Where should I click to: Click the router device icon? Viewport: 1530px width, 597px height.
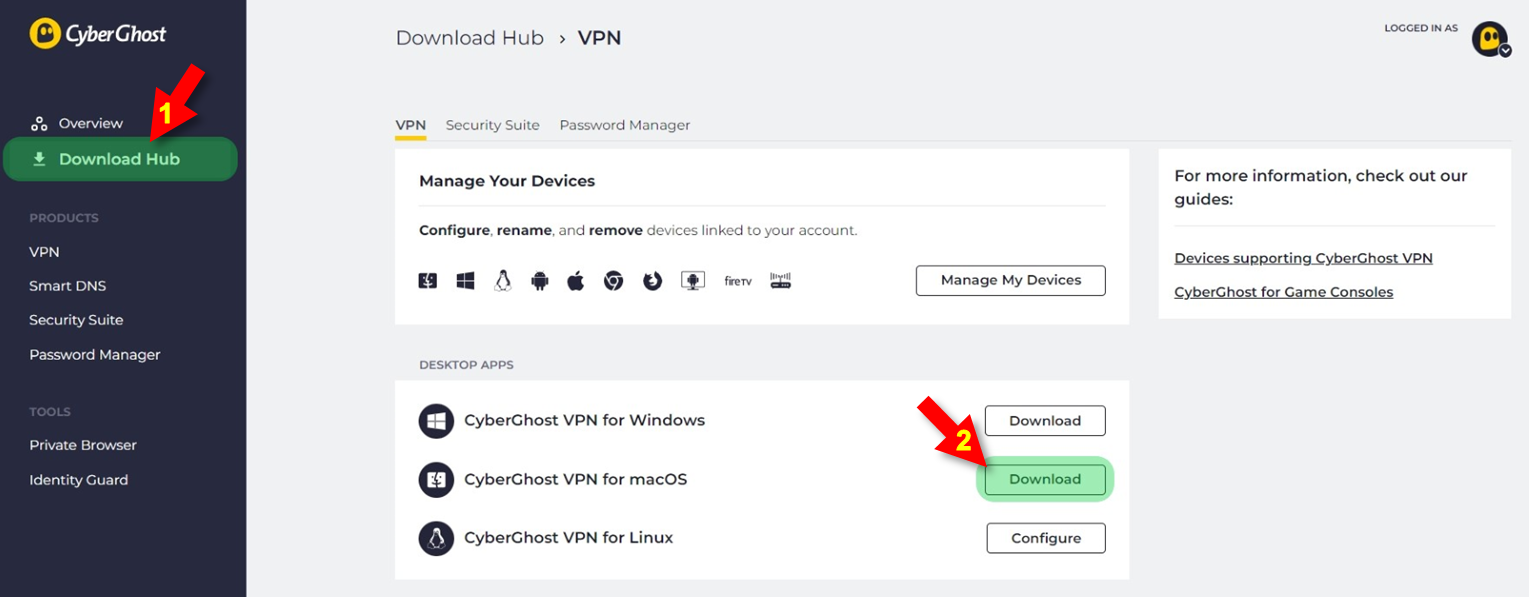click(781, 281)
